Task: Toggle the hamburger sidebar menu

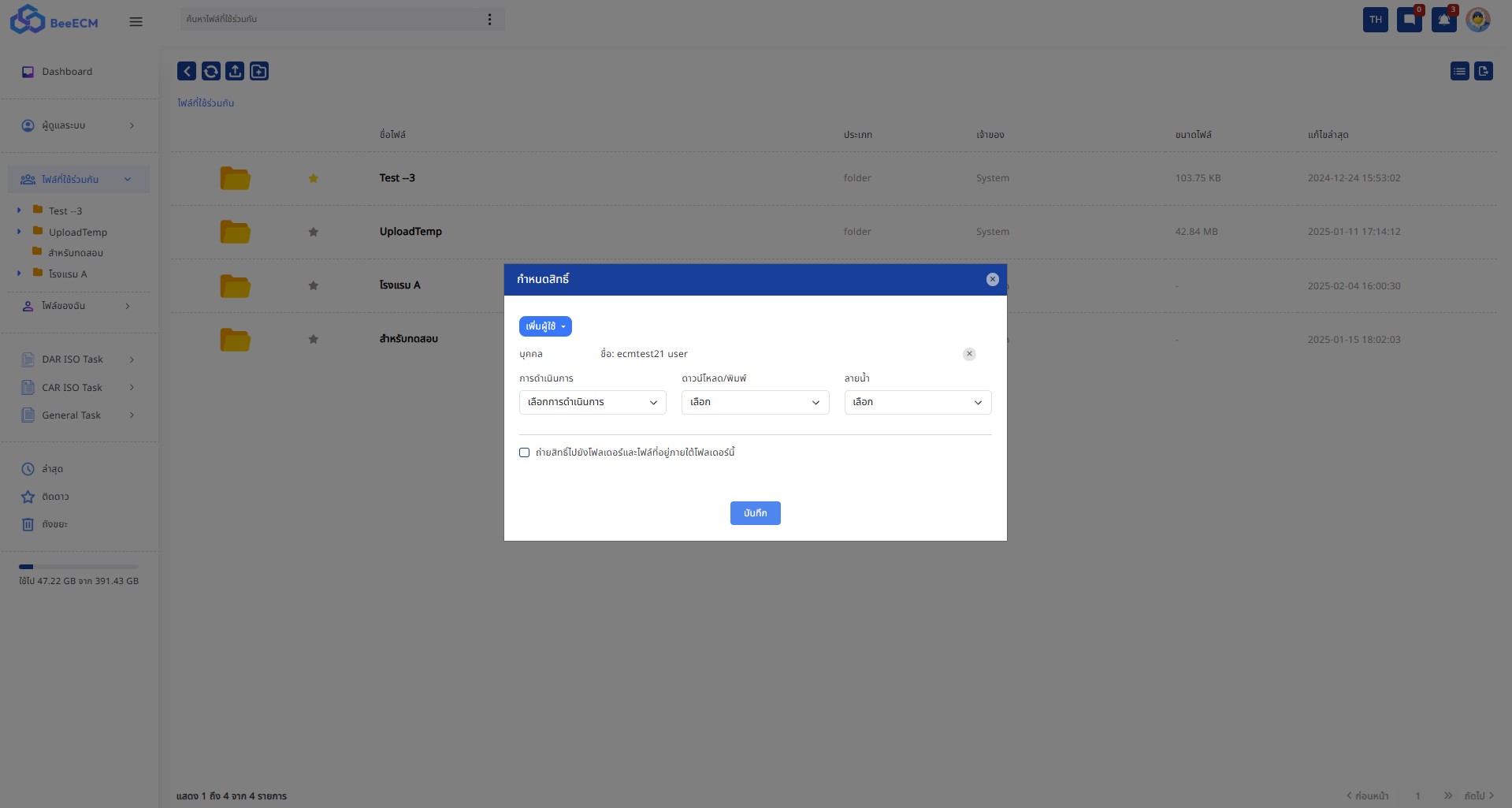Action: tap(136, 22)
